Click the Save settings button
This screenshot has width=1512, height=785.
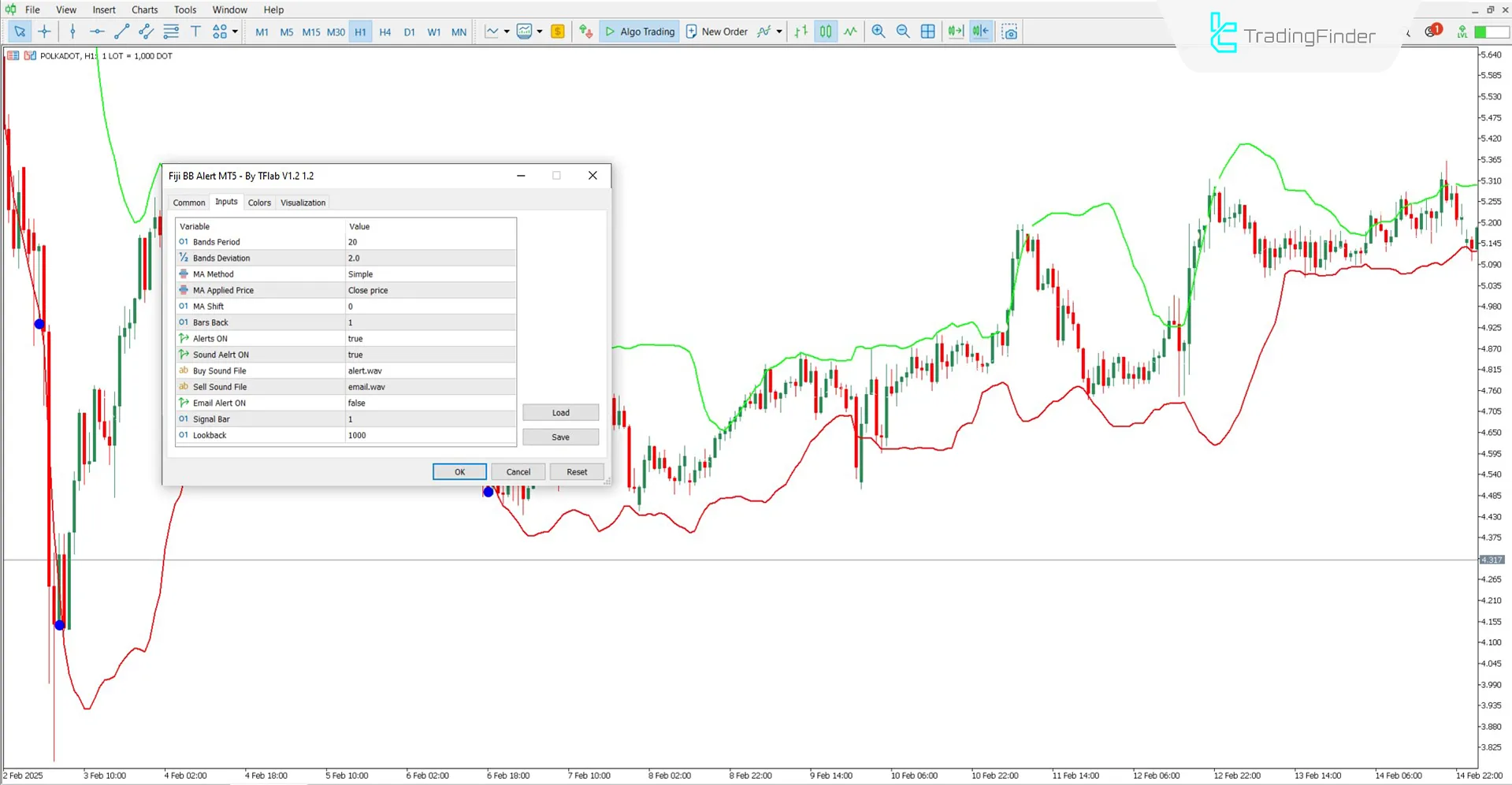tap(560, 437)
